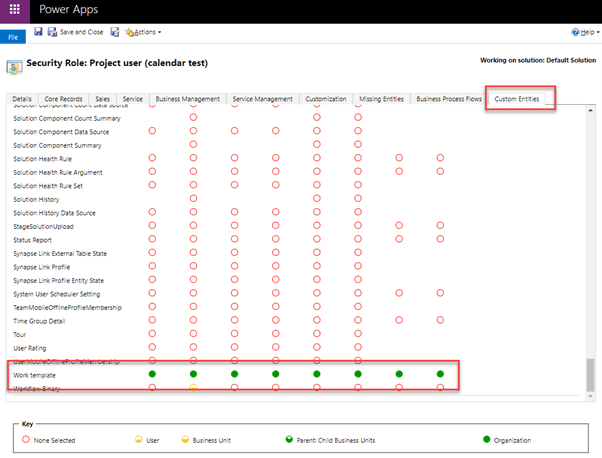Screen dimensions: 602x458
Task: Select the Custom Entities tab
Action: click(x=517, y=99)
